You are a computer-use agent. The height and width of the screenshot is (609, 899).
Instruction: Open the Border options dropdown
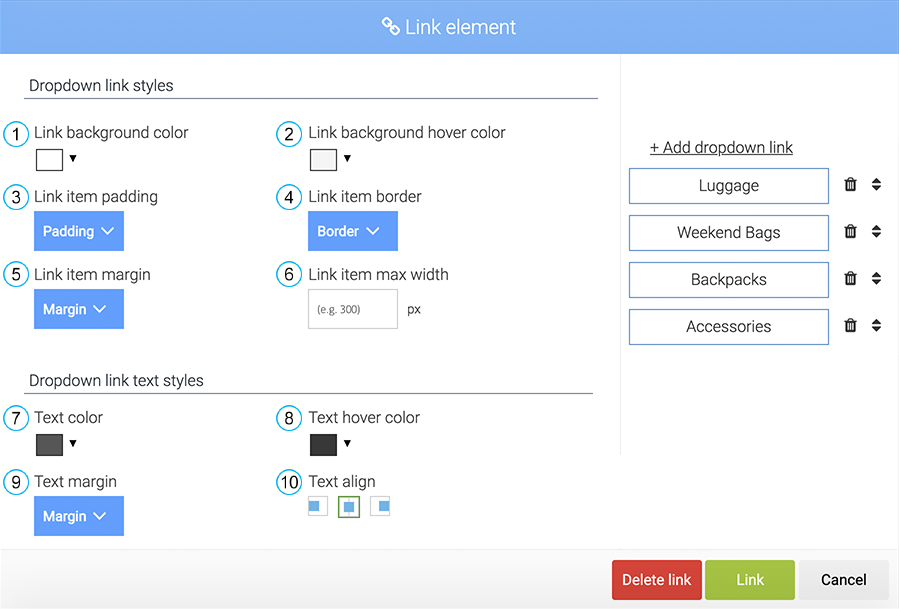352,231
